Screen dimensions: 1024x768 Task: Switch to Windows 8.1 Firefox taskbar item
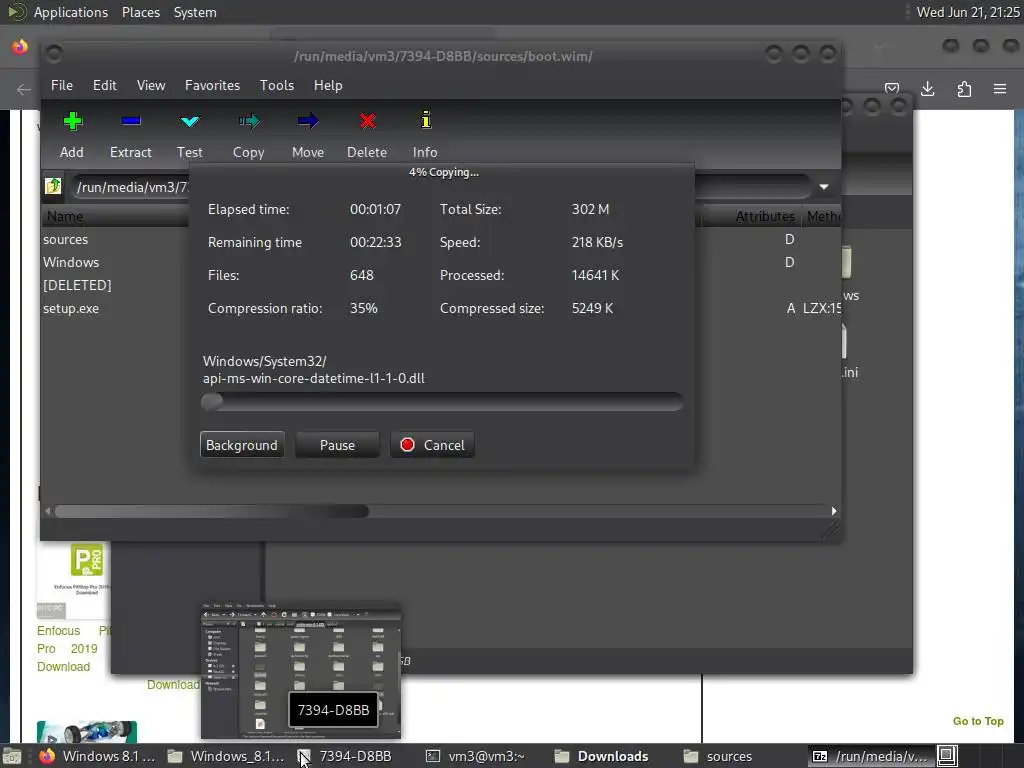pos(97,756)
